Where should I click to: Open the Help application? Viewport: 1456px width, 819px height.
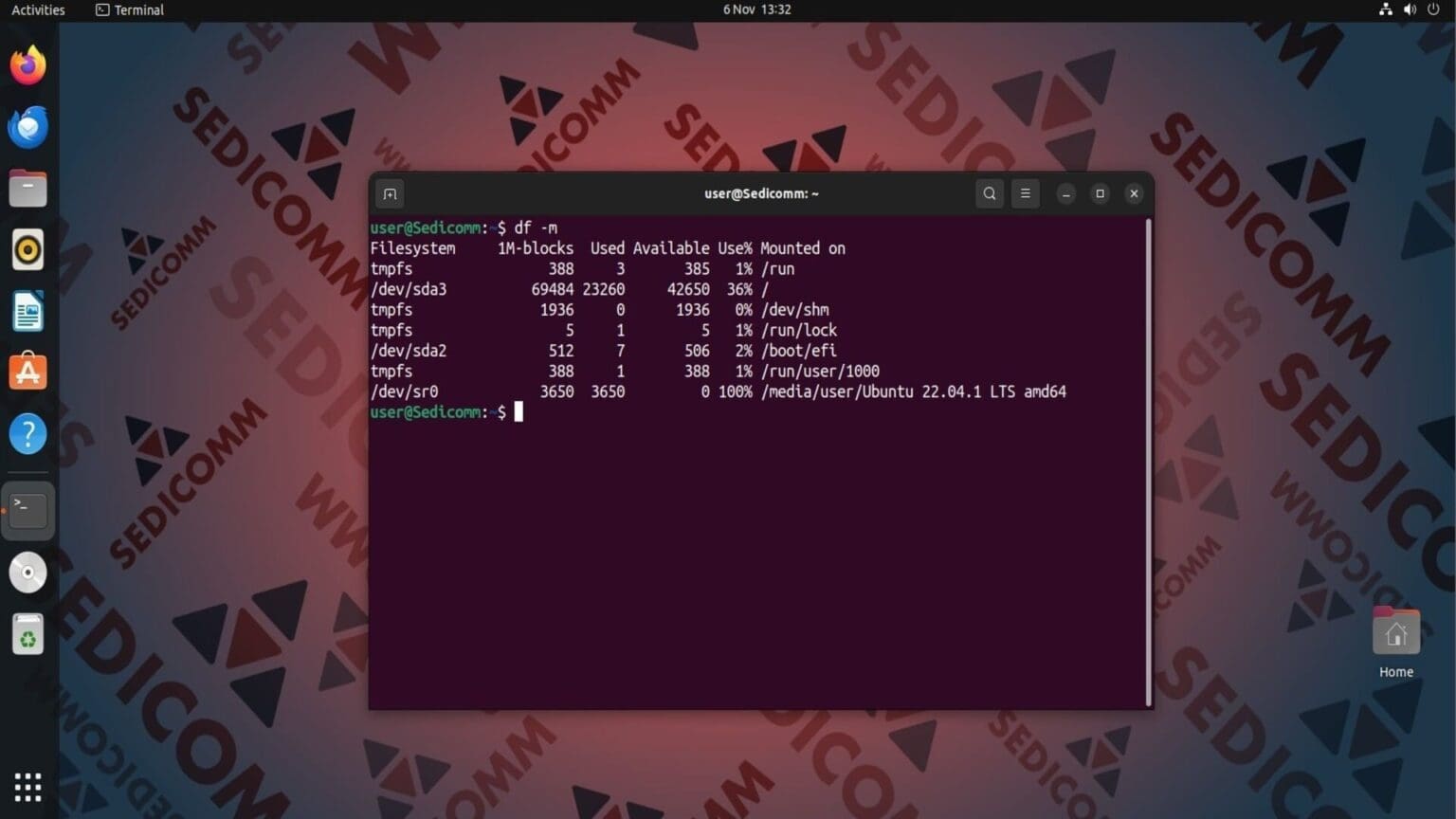[28, 433]
